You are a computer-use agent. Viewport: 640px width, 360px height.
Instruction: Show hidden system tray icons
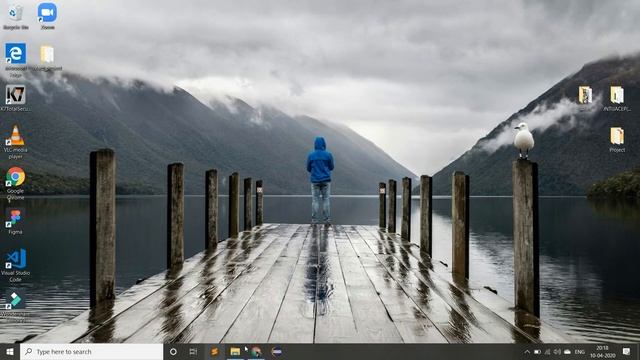(x=527, y=351)
